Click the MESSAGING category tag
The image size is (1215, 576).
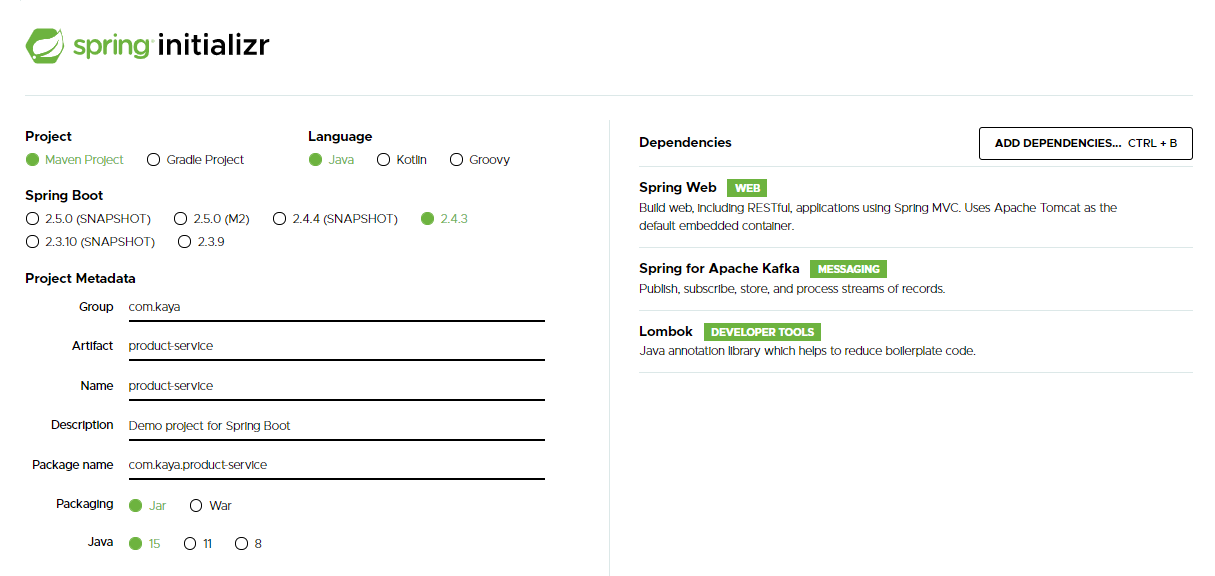tap(848, 269)
